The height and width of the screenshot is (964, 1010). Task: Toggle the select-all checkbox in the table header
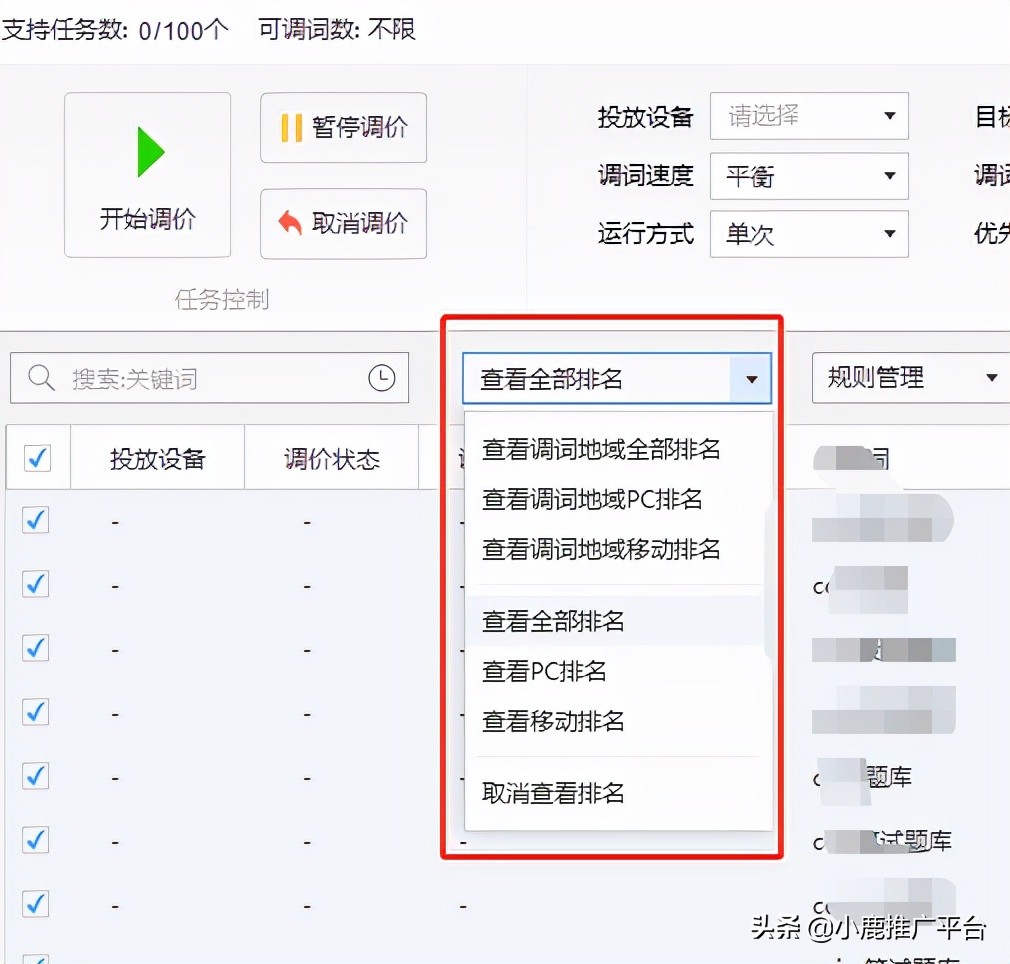(37, 456)
